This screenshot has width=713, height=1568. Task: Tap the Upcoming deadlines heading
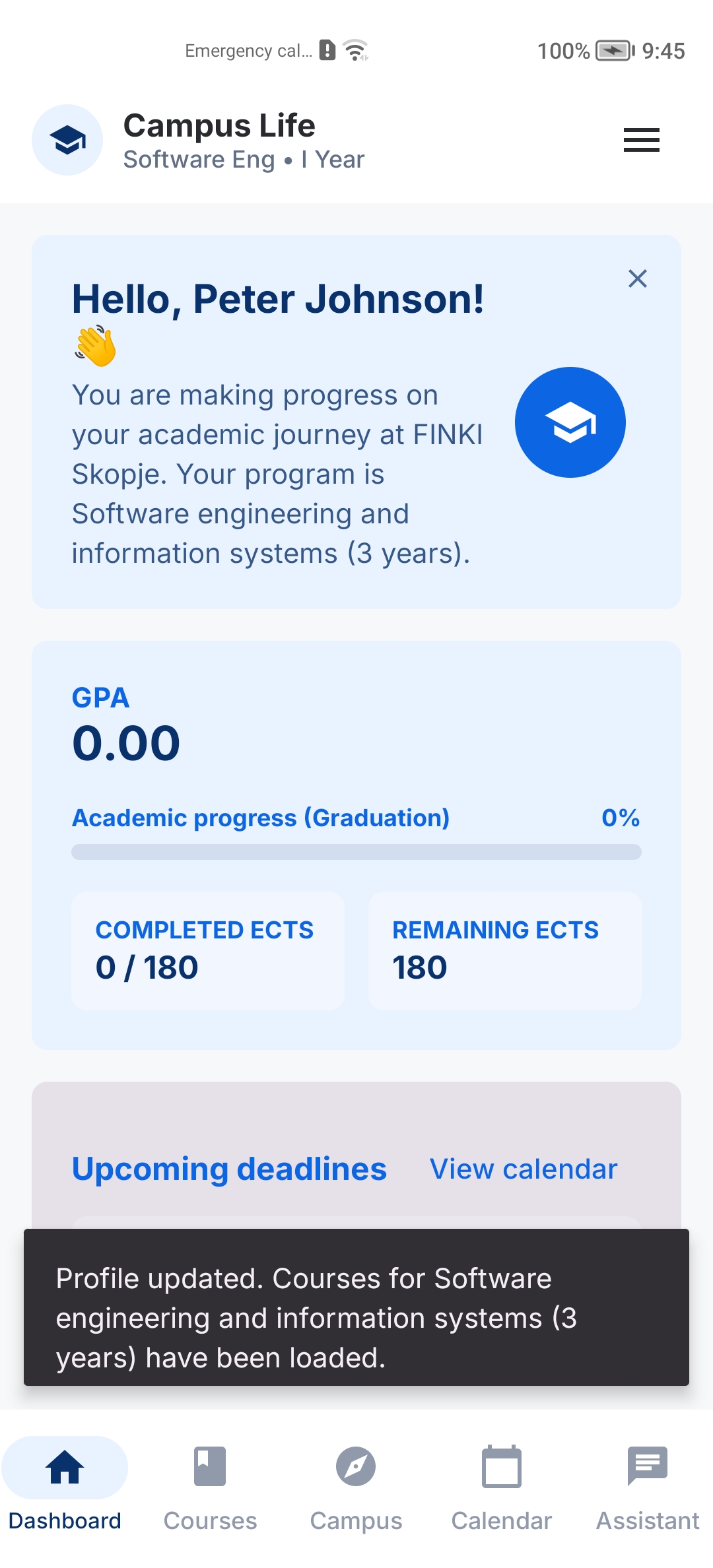[229, 1169]
